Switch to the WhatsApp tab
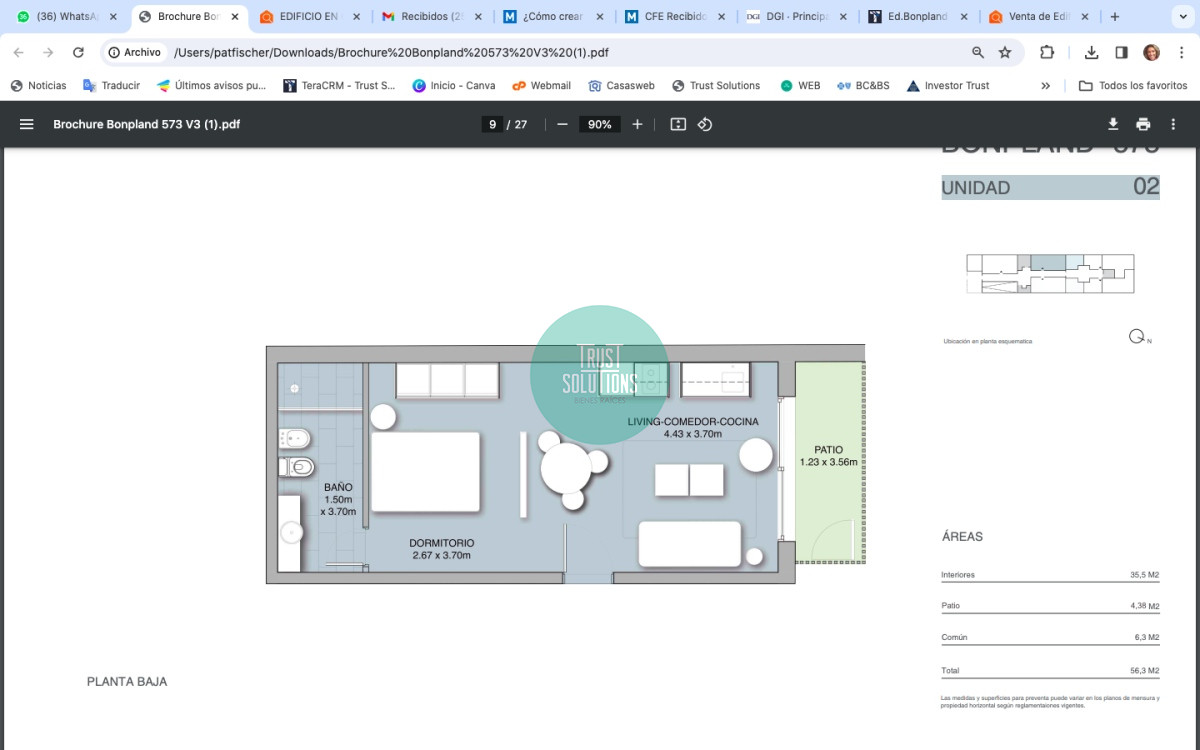 (60, 17)
